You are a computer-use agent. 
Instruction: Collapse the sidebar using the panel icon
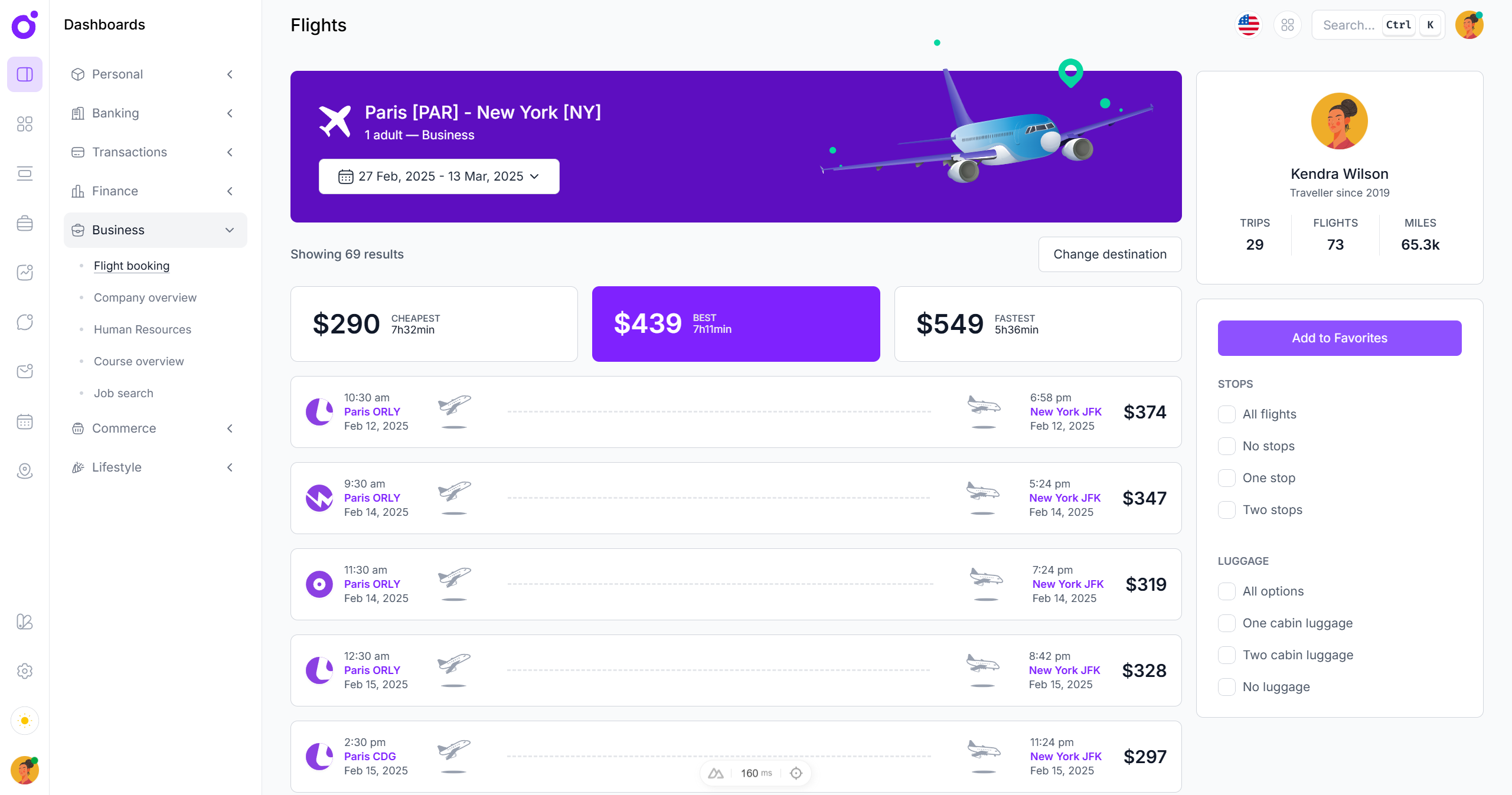[x=24, y=74]
